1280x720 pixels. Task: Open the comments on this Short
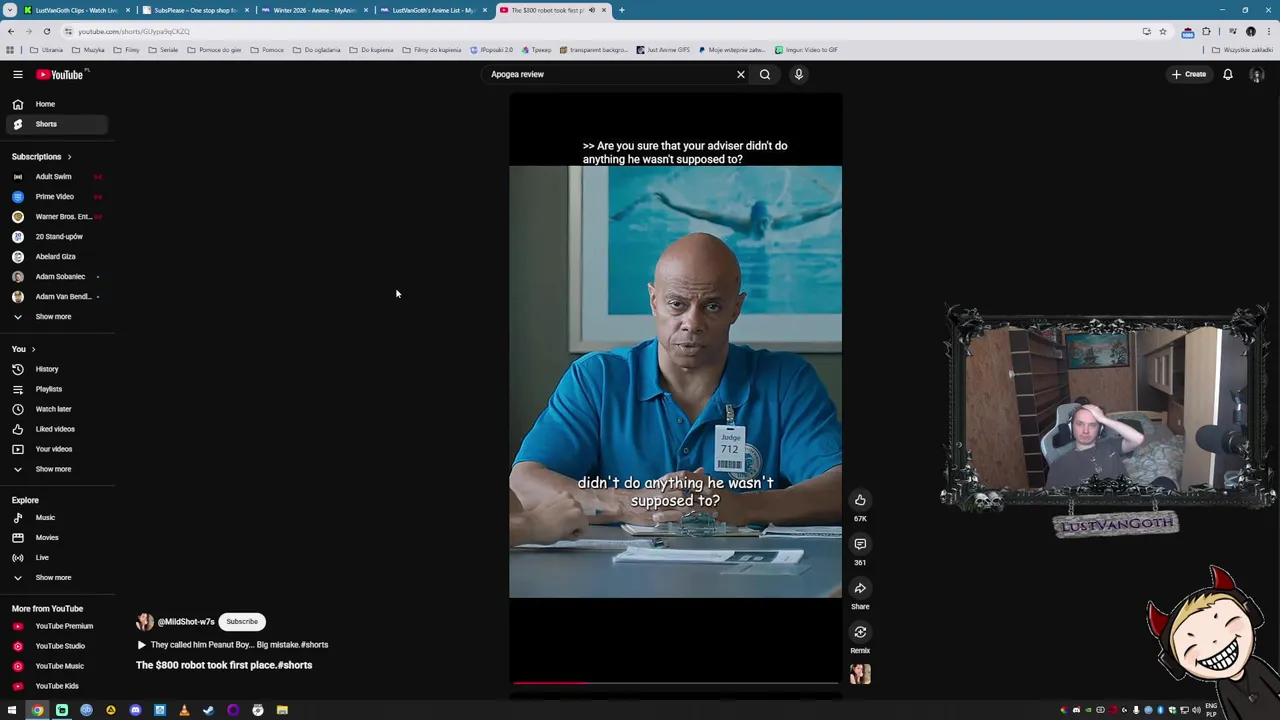(860, 544)
